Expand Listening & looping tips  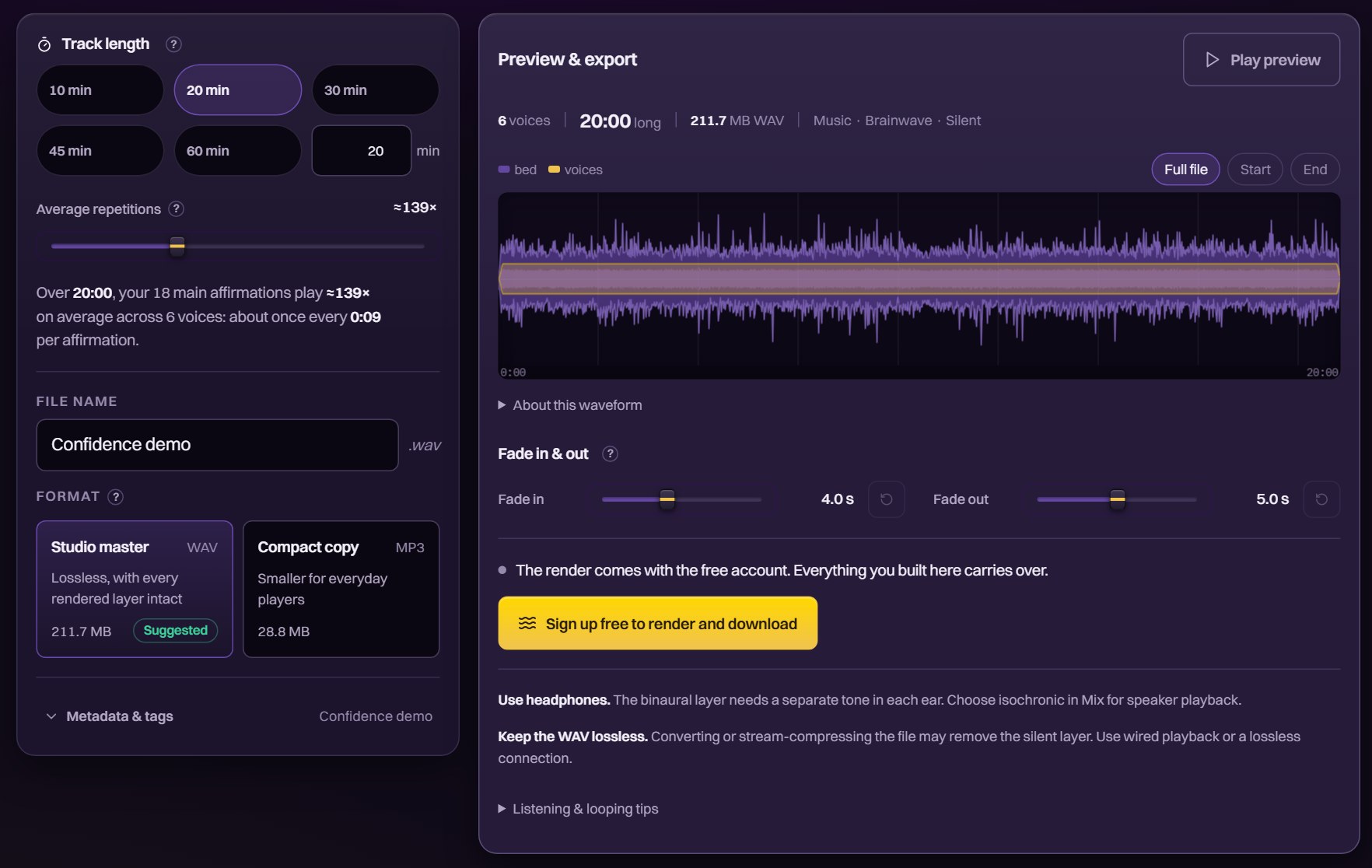tap(578, 809)
